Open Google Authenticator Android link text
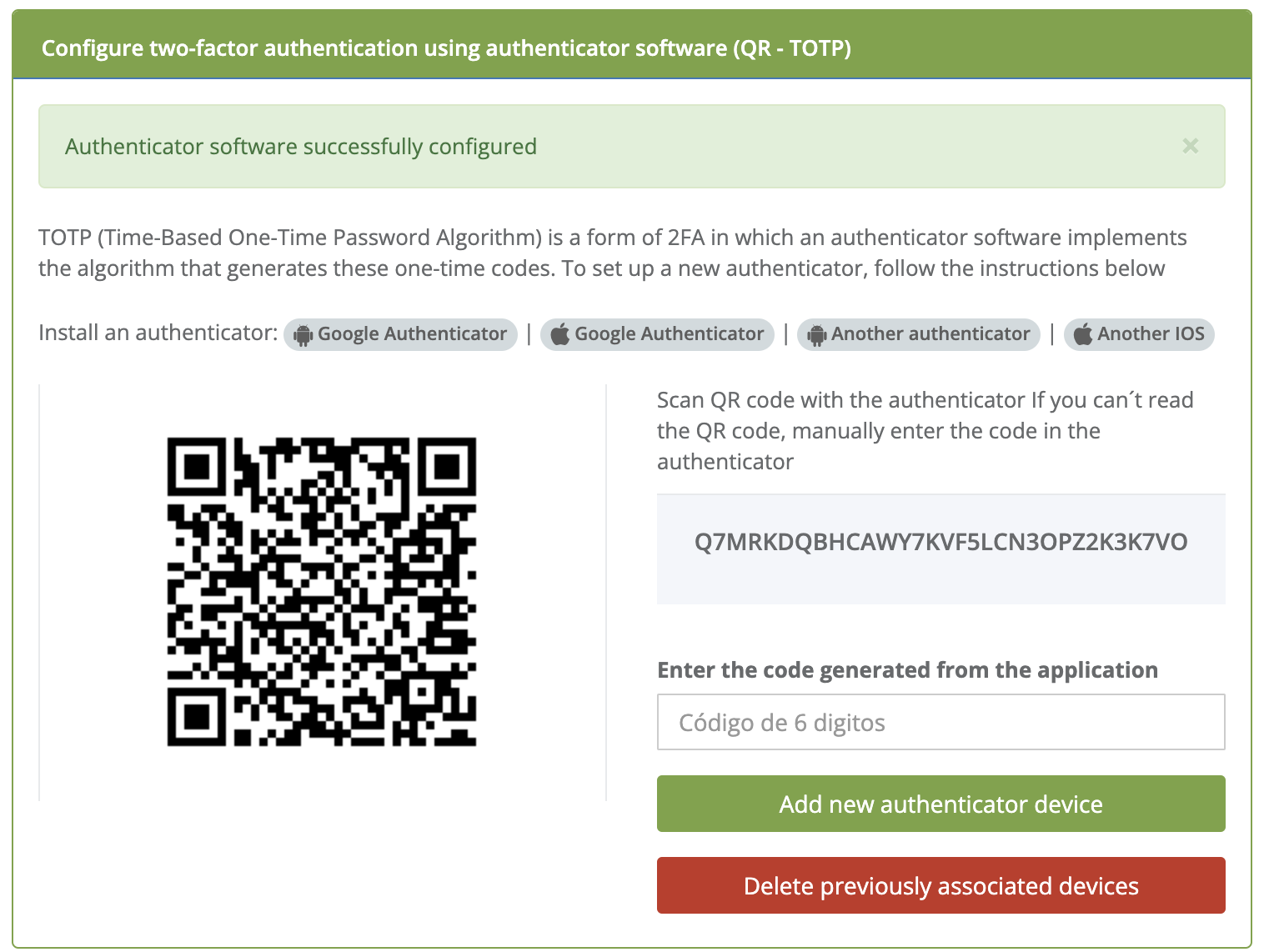Screen dimensions: 1274x952 pos(412,334)
